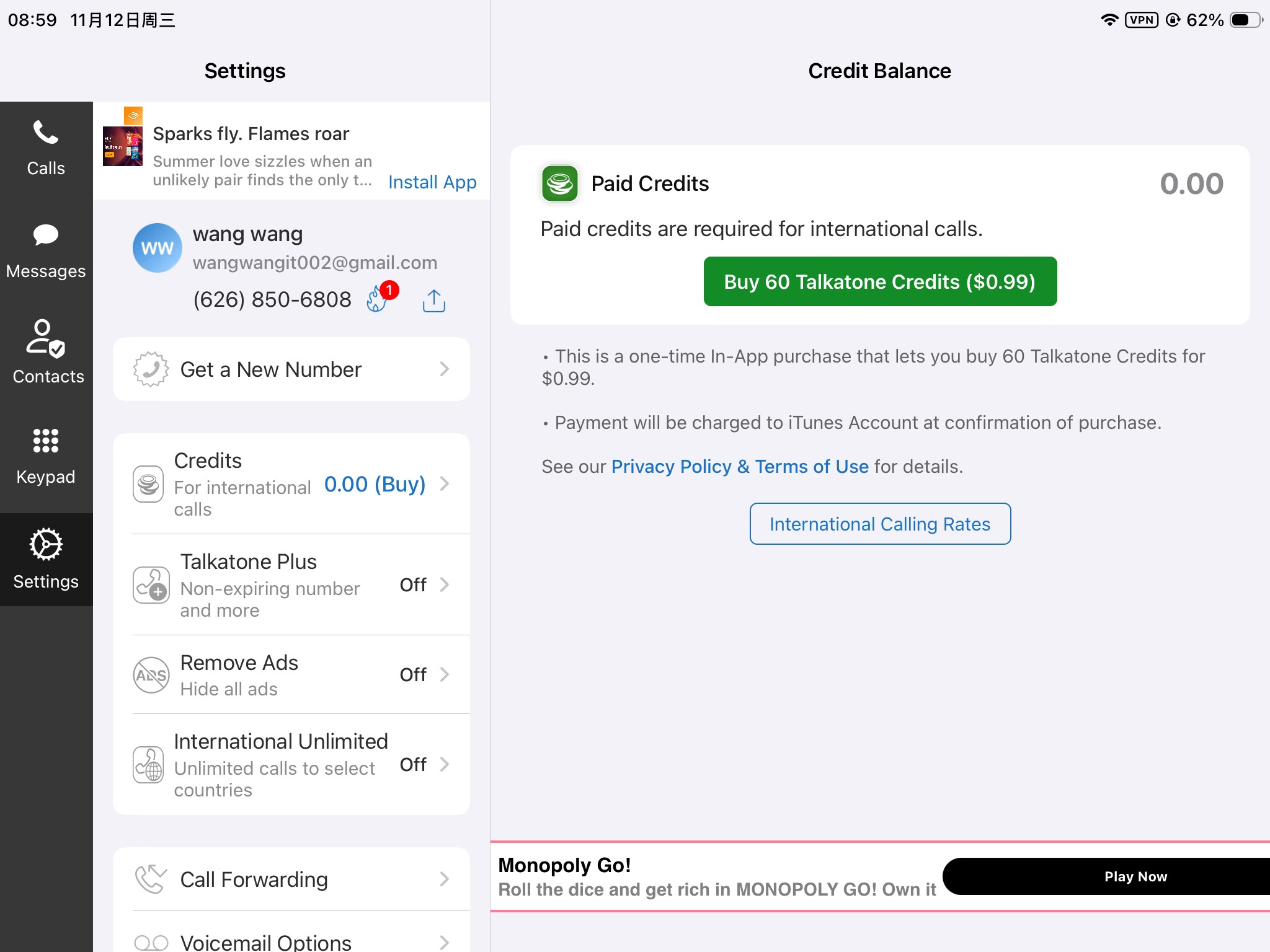View International Calling Rates

tap(880, 524)
